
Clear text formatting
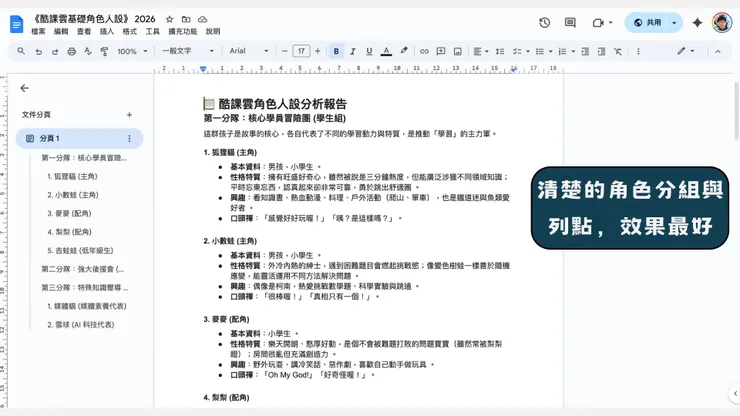[618, 51]
